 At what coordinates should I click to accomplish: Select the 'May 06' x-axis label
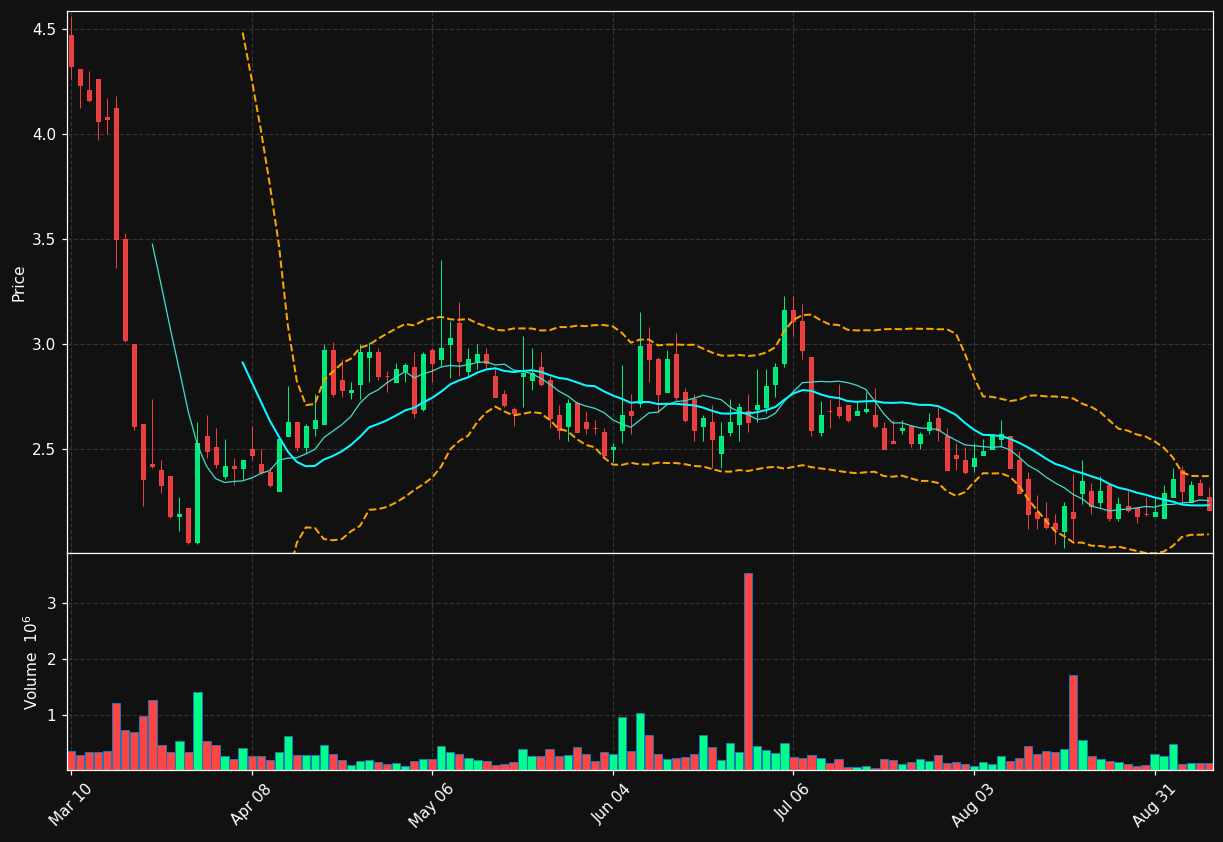point(431,804)
